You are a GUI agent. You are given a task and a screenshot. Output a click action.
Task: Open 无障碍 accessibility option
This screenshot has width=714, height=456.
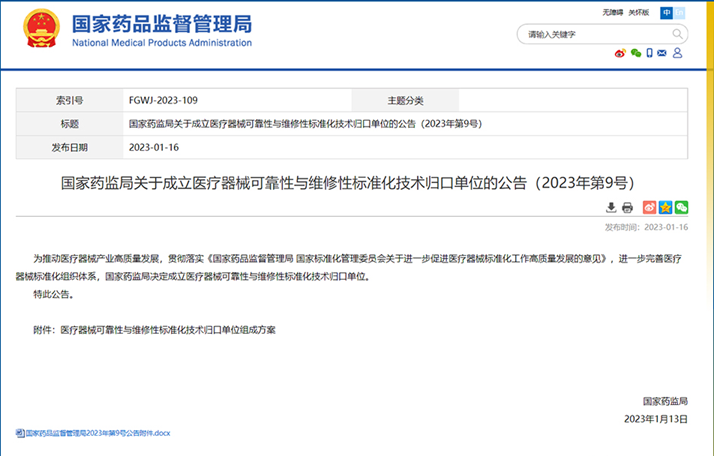point(612,12)
